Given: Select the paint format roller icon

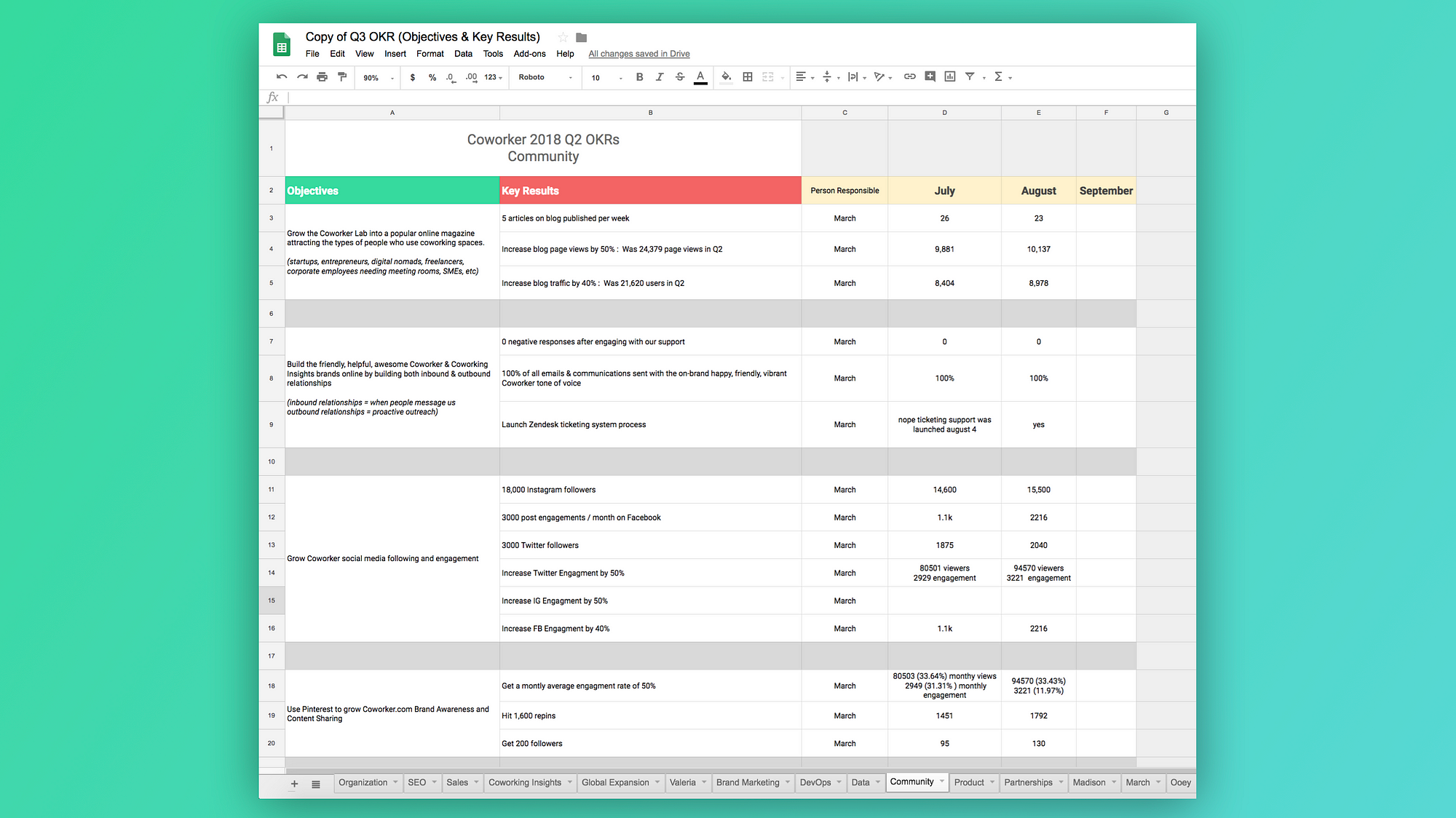Looking at the screenshot, I should [342, 77].
